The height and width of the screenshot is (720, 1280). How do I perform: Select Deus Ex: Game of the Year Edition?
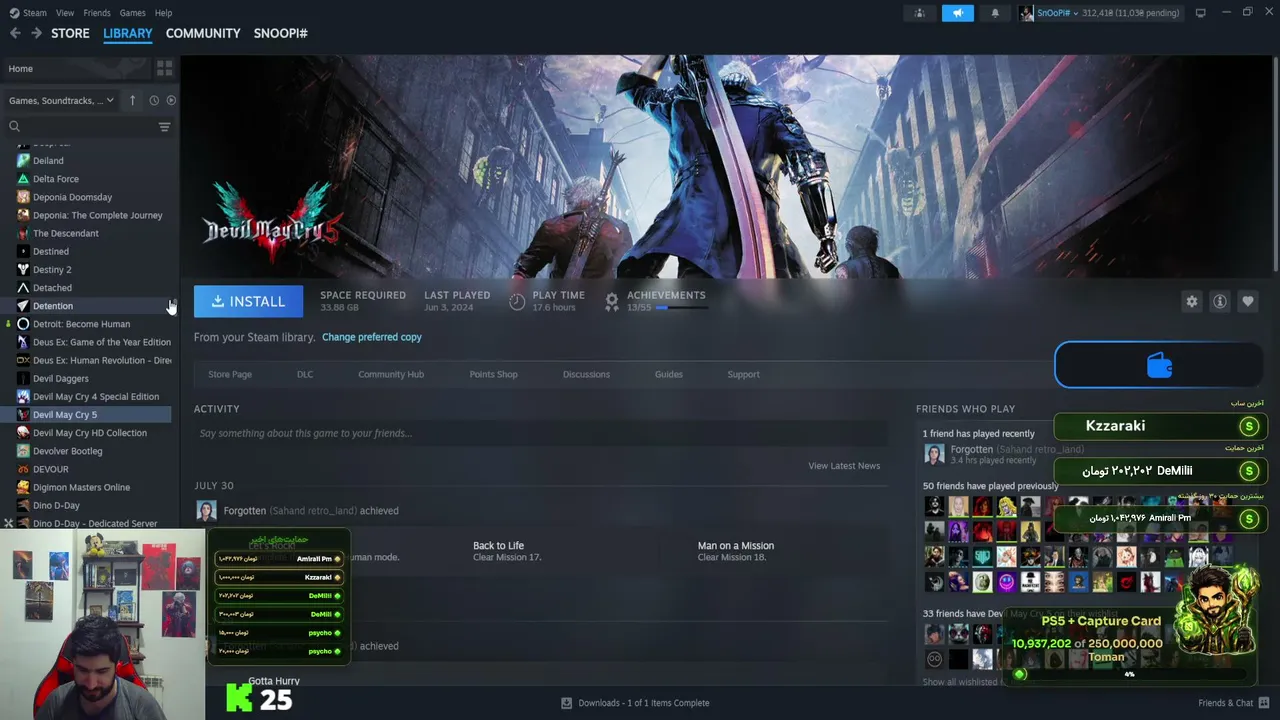click(94, 342)
